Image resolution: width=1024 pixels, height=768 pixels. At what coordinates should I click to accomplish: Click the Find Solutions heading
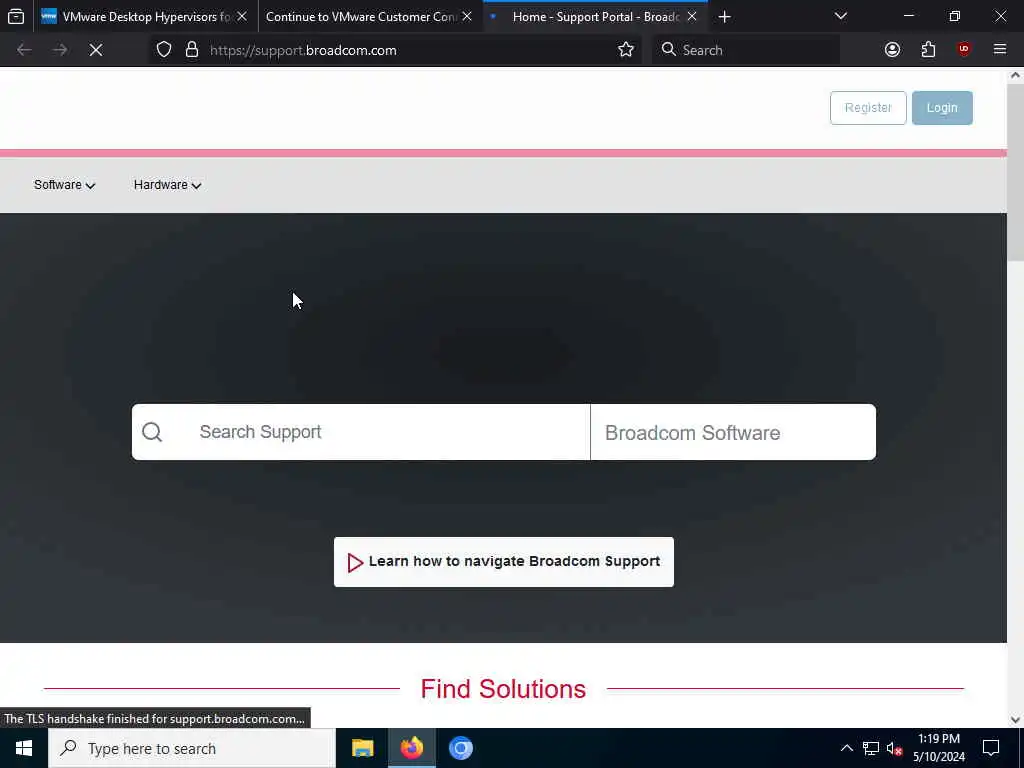tap(503, 689)
